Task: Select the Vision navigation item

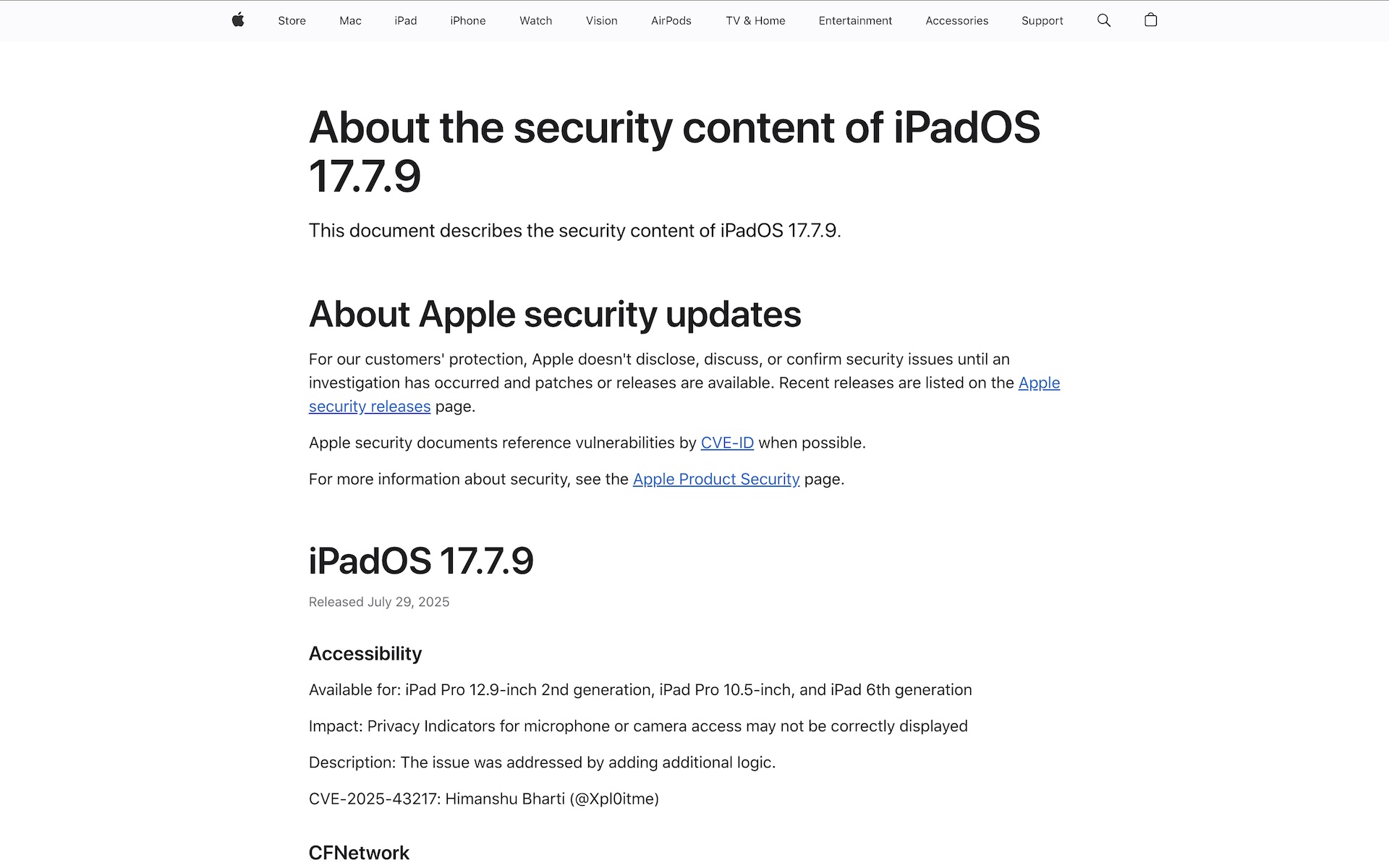Action: (601, 21)
